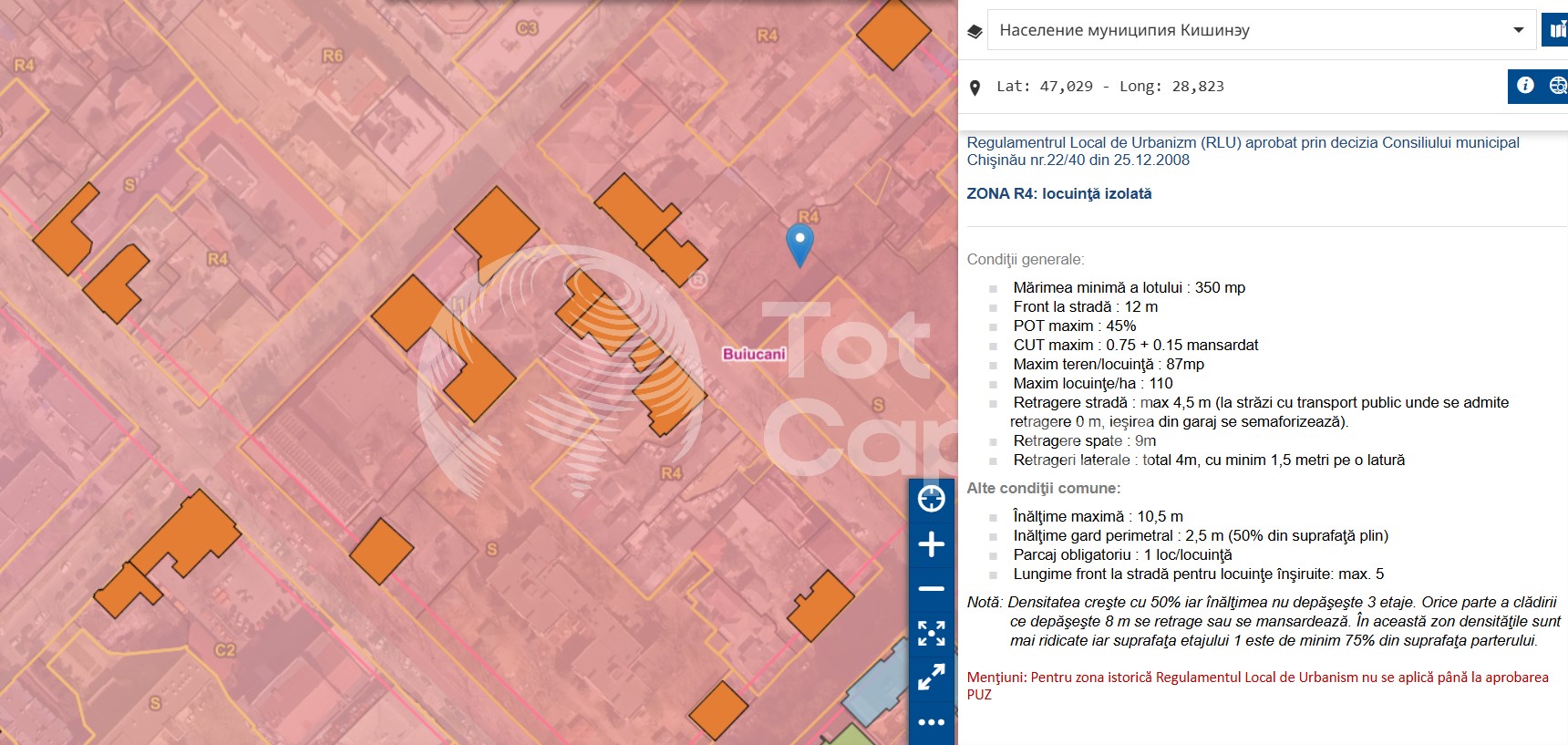Zoom in with the plus button

click(x=931, y=544)
